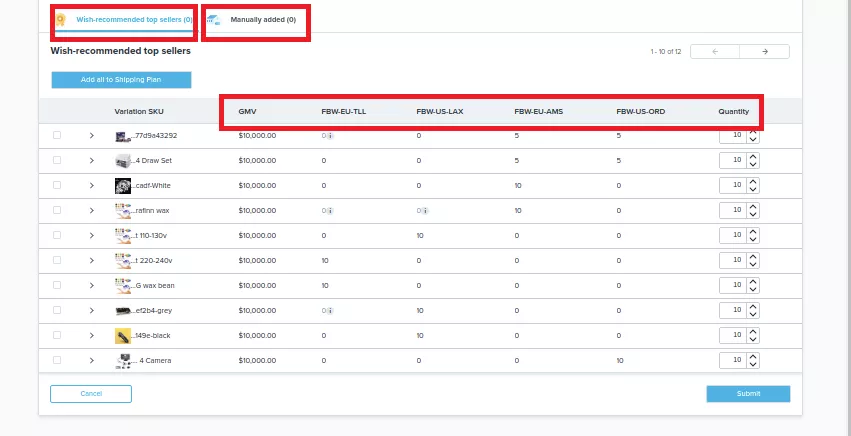
Task: Increase quantity for f49e-black row
Action: 753,332
